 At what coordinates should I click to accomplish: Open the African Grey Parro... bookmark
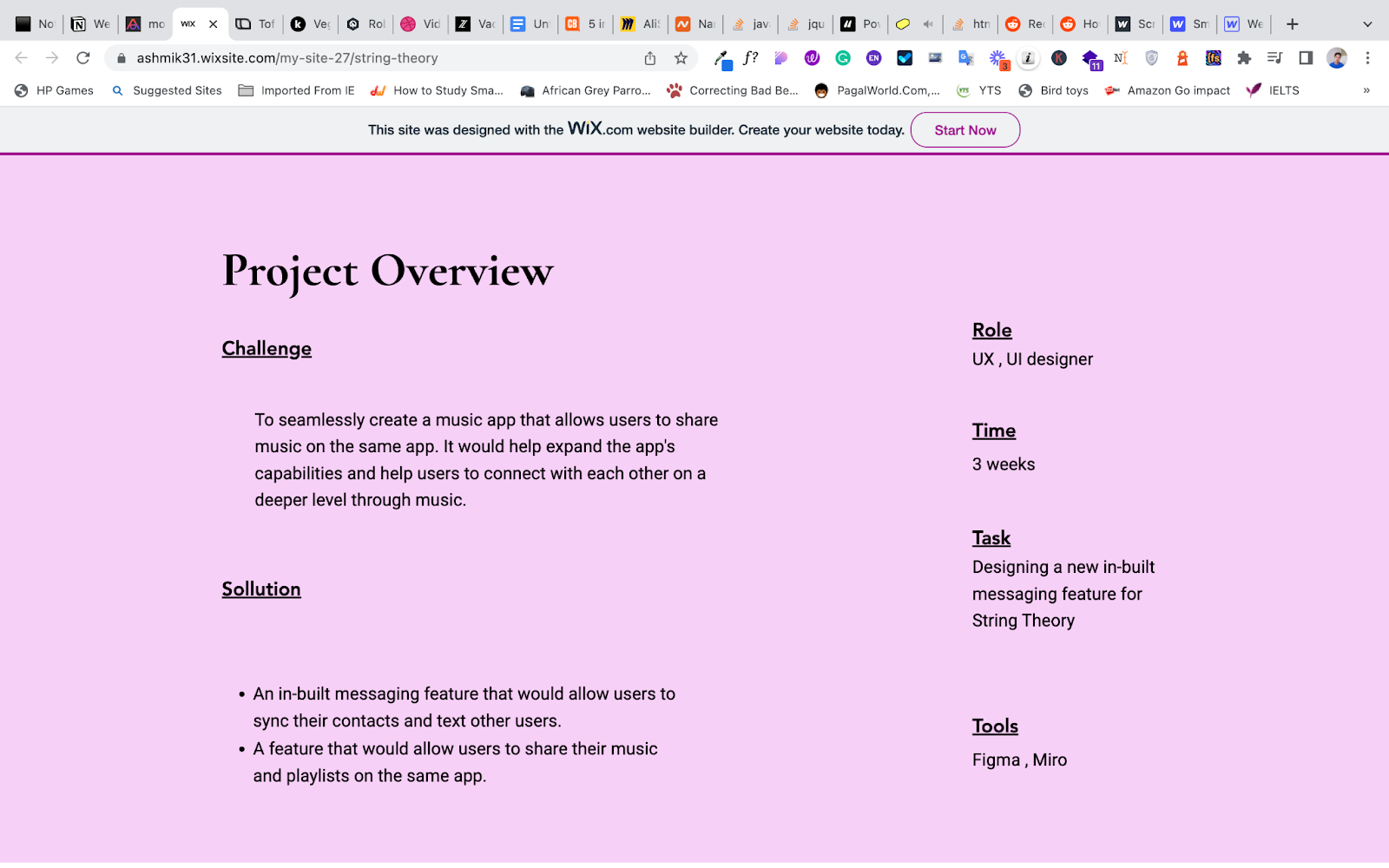point(585,90)
